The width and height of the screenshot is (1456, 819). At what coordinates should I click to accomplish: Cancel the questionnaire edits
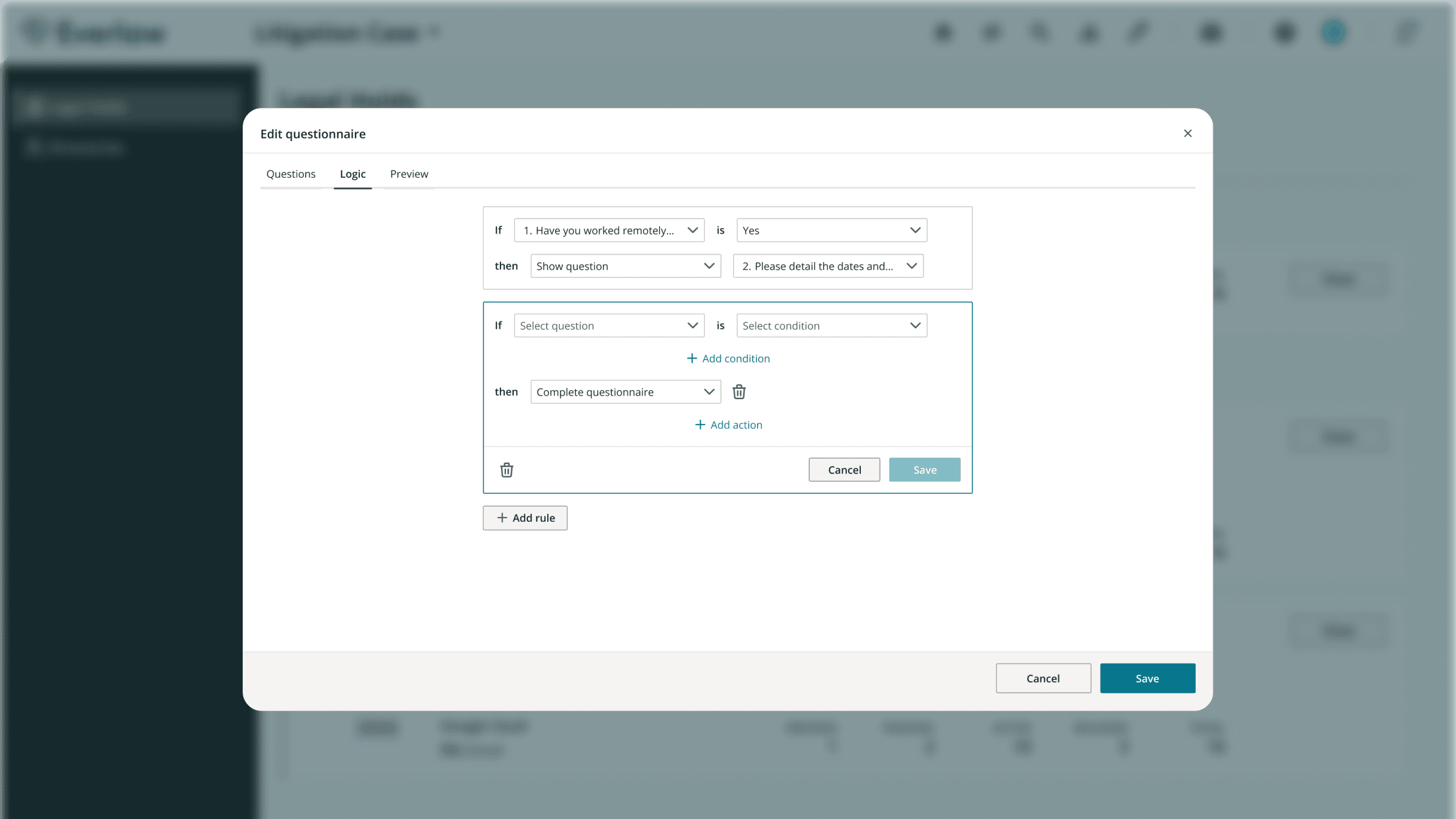(1042, 678)
